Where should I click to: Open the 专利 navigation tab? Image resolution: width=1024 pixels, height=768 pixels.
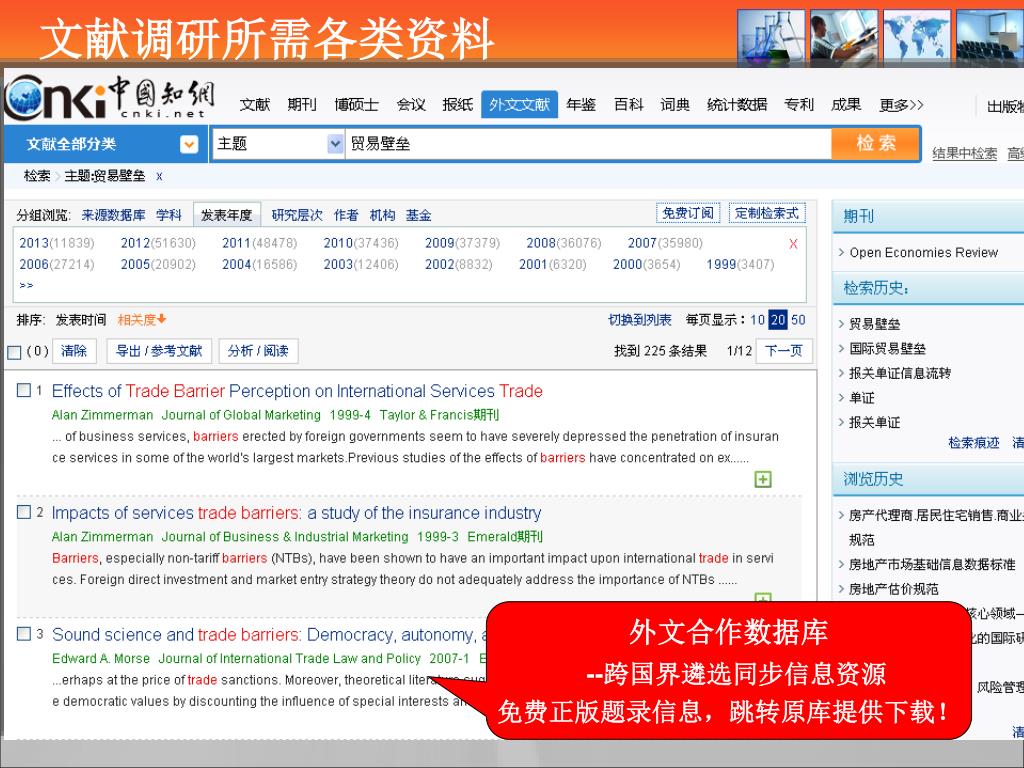(799, 104)
